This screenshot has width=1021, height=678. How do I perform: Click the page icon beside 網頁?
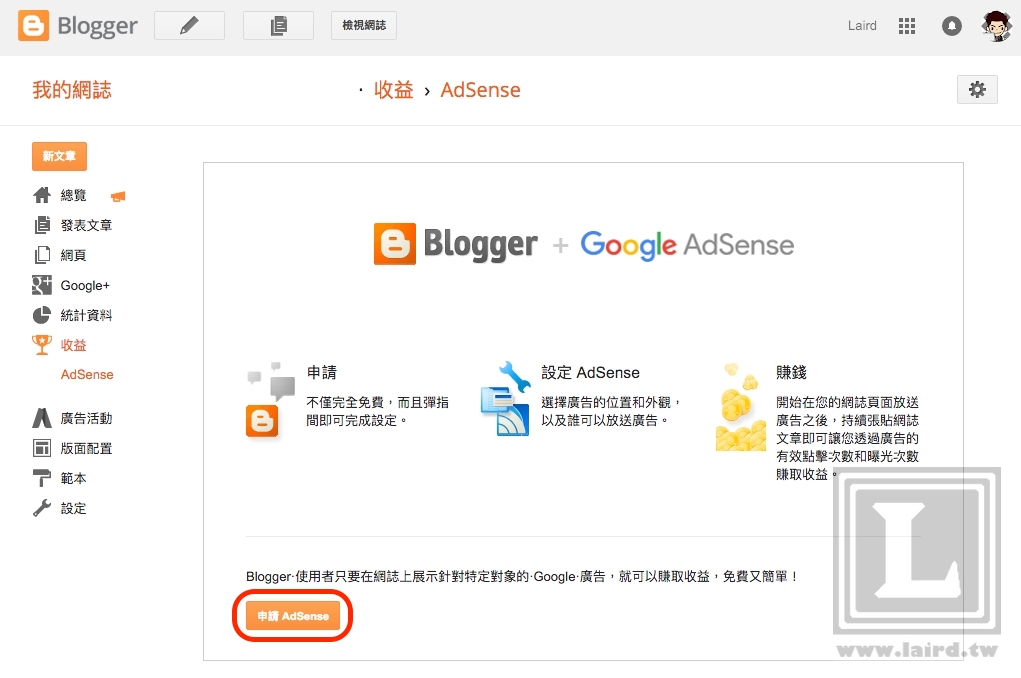click(x=42, y=255)
